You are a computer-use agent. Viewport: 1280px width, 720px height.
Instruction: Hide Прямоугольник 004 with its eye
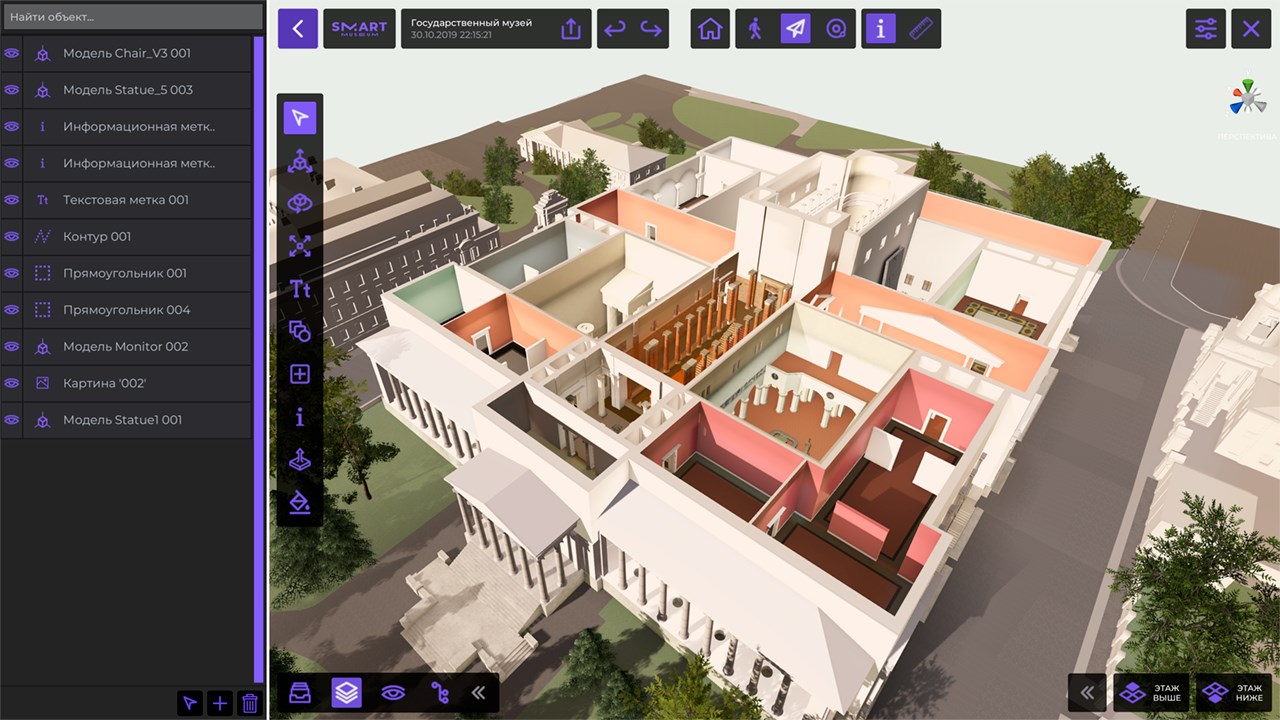pyautogui.click(x=12, y=310)
